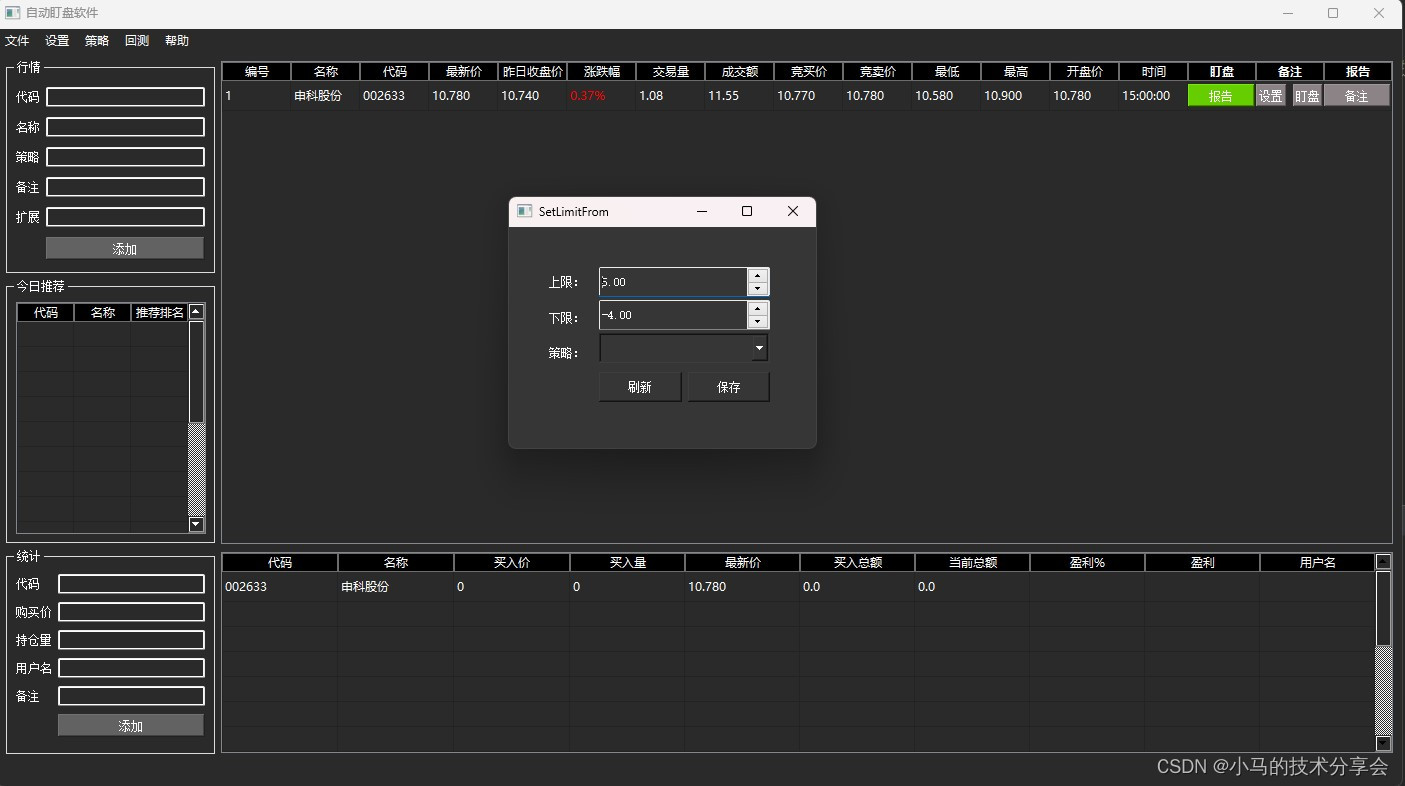1405x786 pixels.
Task: Click scroll down arrow of bottom holdings table
Action: click(1384, 743)
